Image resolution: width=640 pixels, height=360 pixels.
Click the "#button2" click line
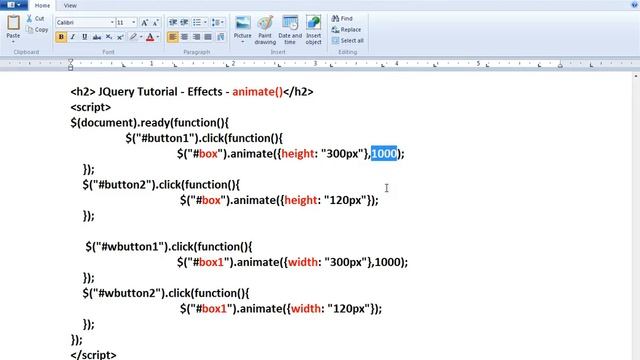(161, 184)
